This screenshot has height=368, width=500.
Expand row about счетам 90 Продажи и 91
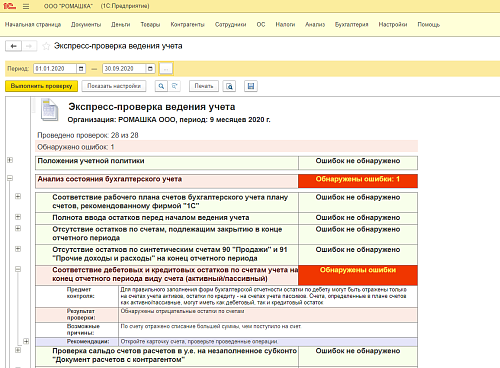tap(18, 249)
